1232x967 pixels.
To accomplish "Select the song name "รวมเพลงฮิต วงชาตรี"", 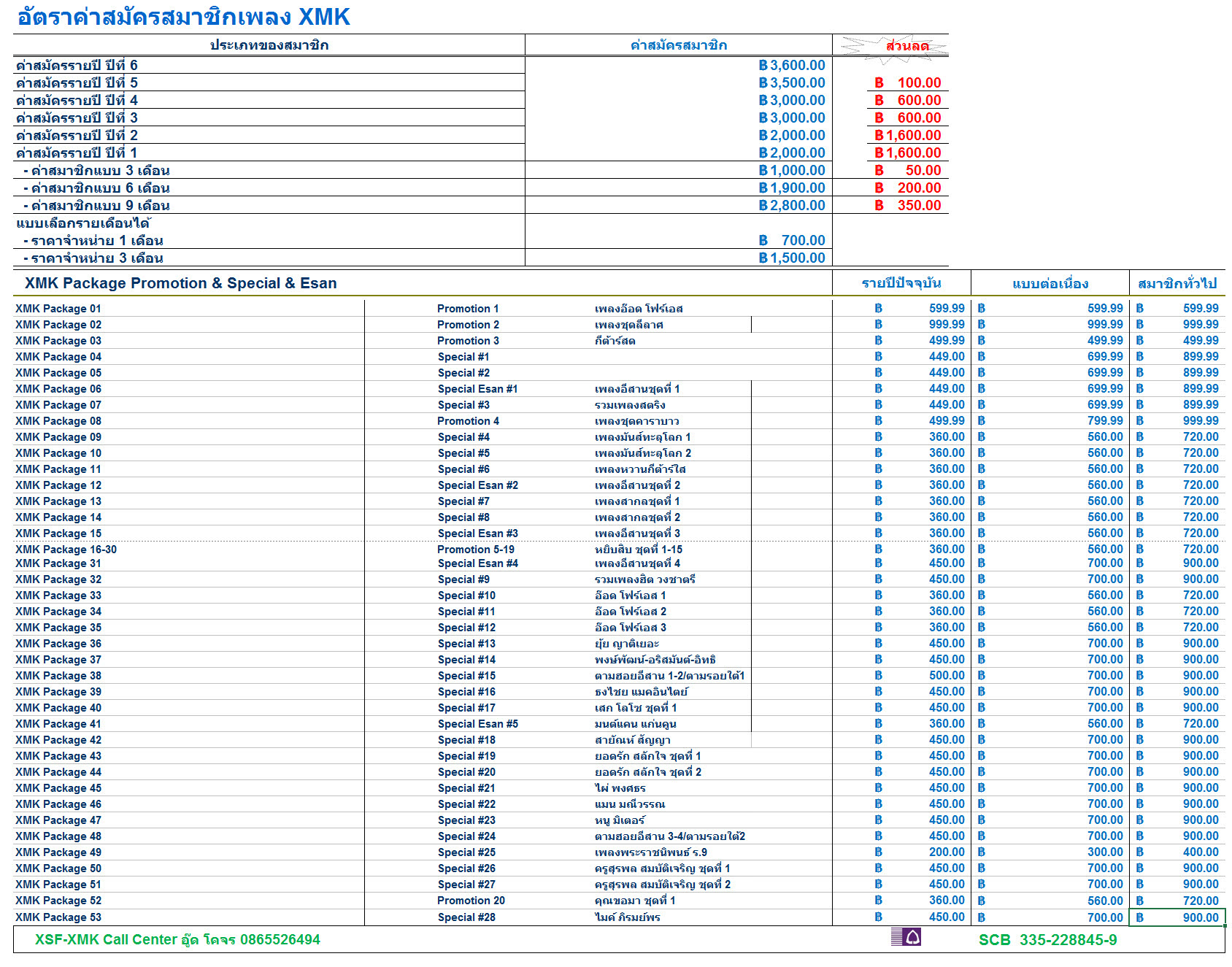I will coord(645,579).
